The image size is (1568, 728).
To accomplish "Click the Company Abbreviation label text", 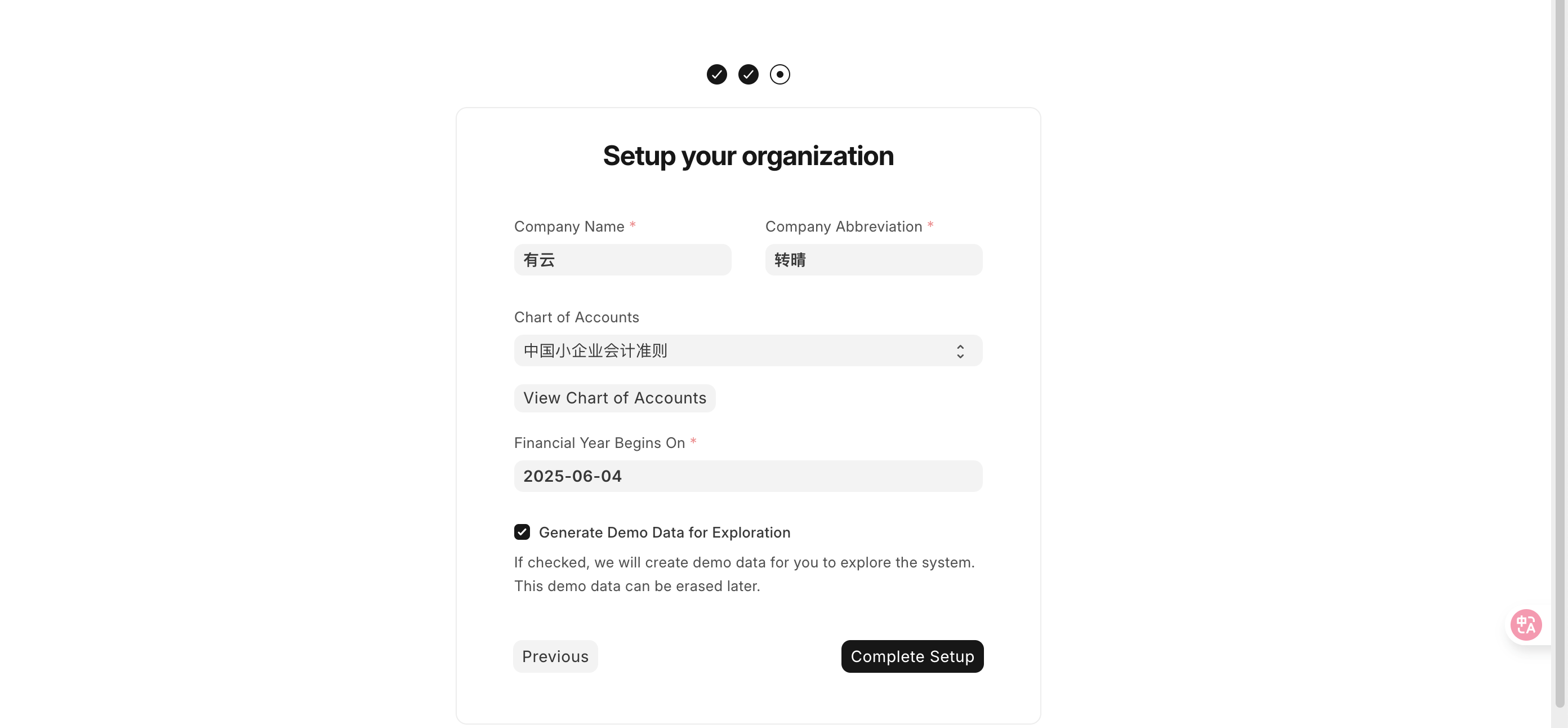I will [x=843, y=227].
